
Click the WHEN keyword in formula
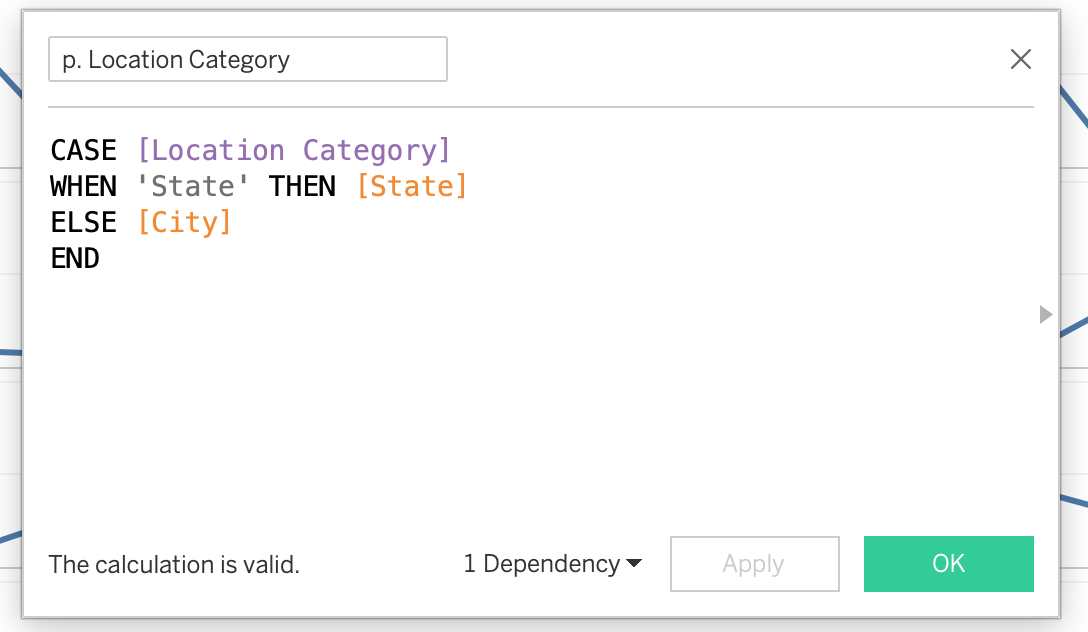coord(84,187)
